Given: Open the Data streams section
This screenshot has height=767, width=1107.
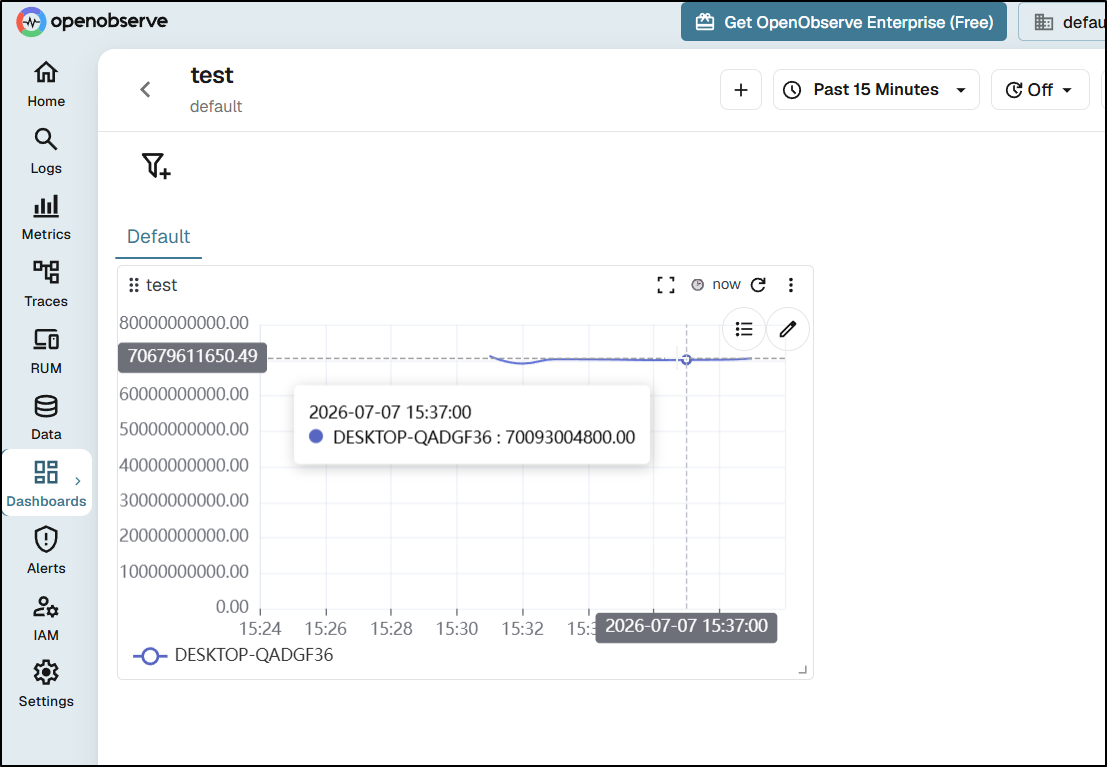Looking at the screenshot, I should [46, 418].
